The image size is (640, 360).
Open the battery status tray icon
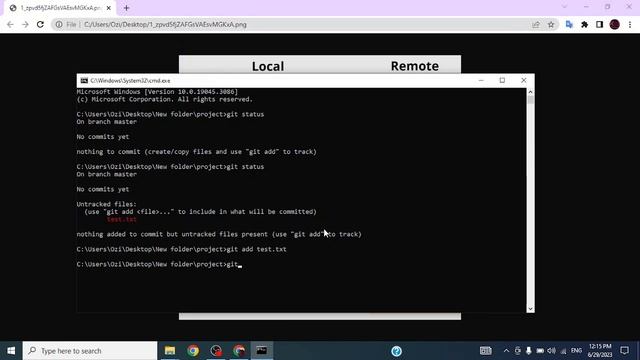click(x=540, y=351)
